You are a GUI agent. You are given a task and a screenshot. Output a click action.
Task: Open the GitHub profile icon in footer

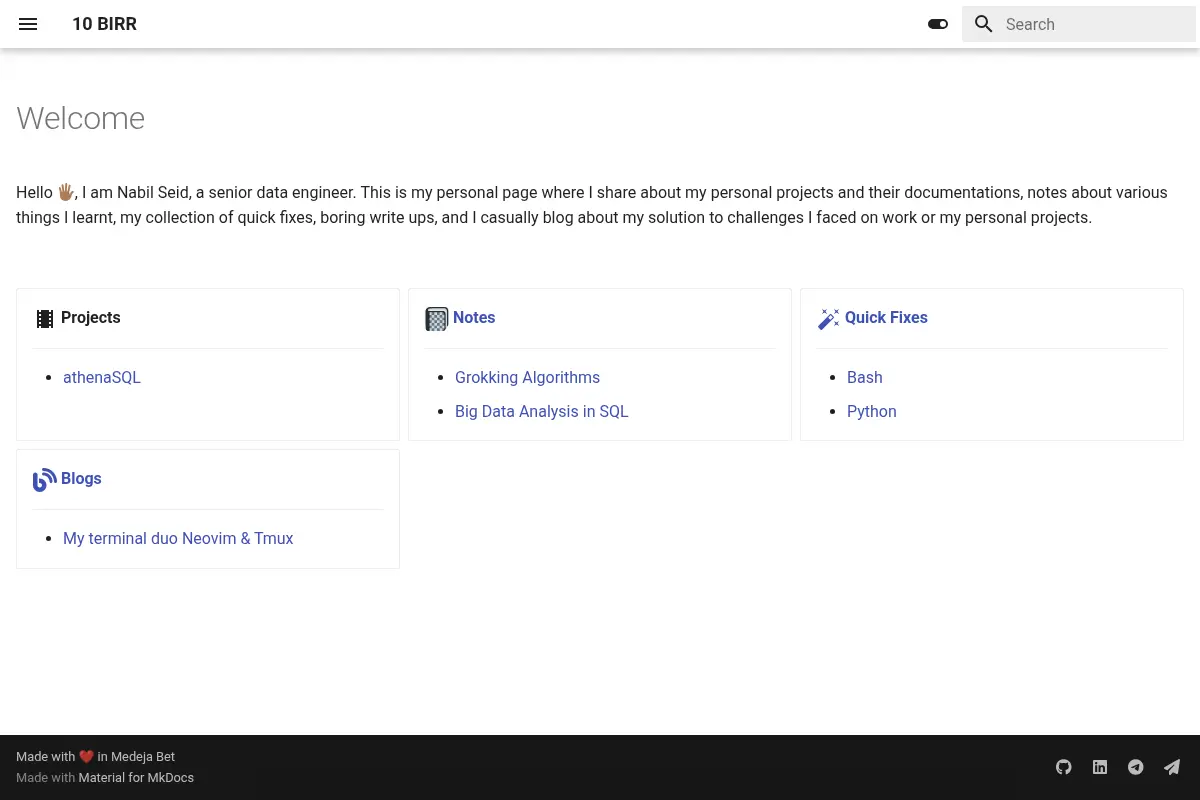point(1064,767)
